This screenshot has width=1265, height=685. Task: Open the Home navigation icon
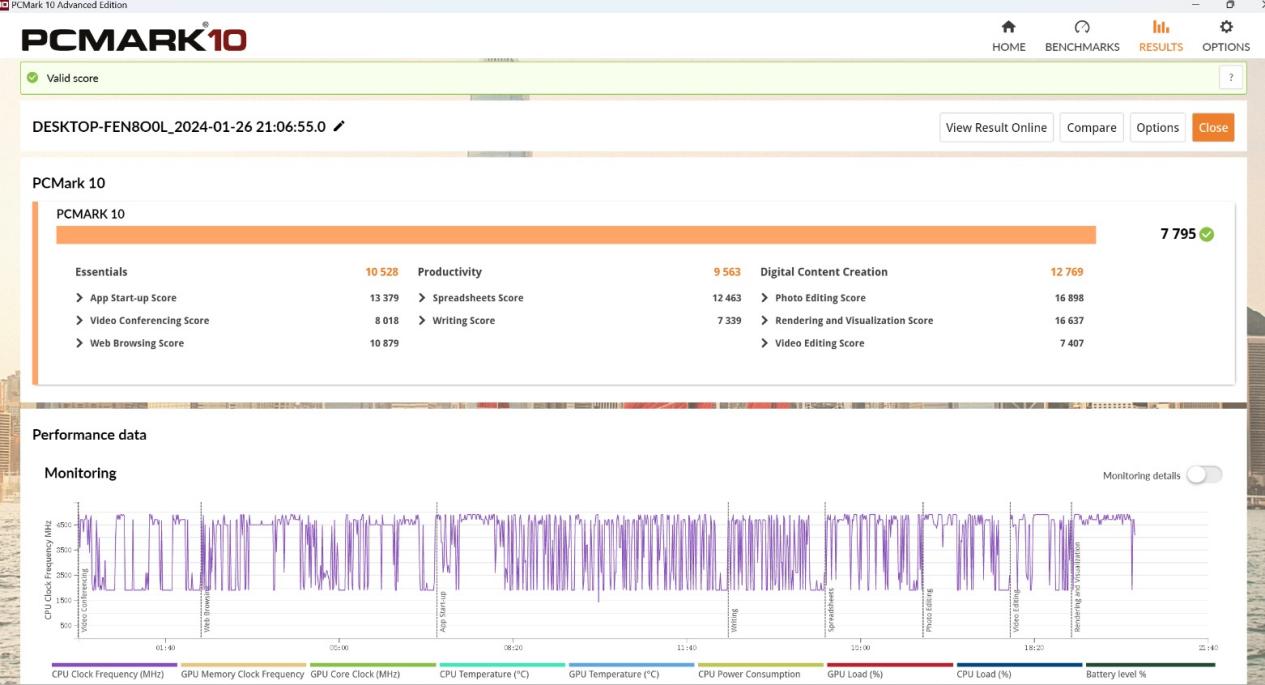point(1008,27)
